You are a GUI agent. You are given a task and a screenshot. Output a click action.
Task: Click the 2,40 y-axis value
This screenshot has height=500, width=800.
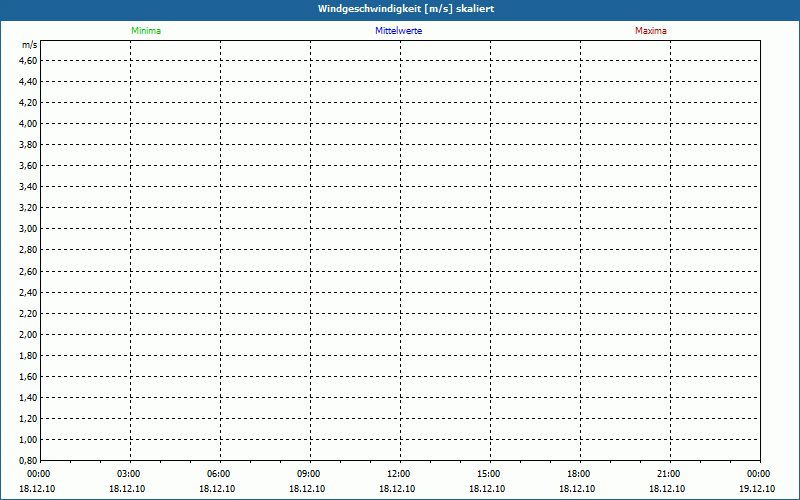[x=28, y=293]
